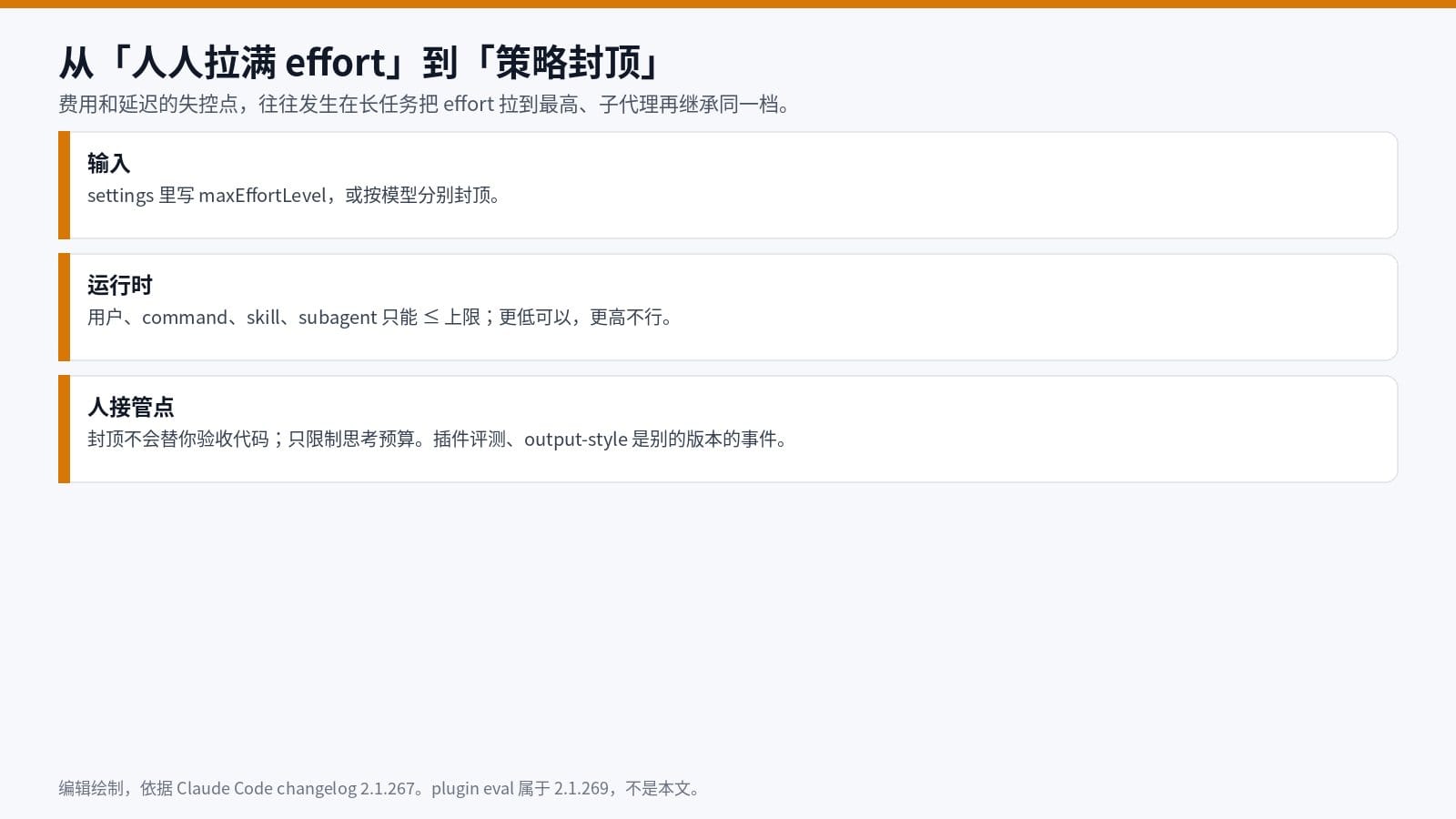1456x819 pixels.
Task: Select the line starting 封顶不会替你验收代码
Action: (439, 440)
